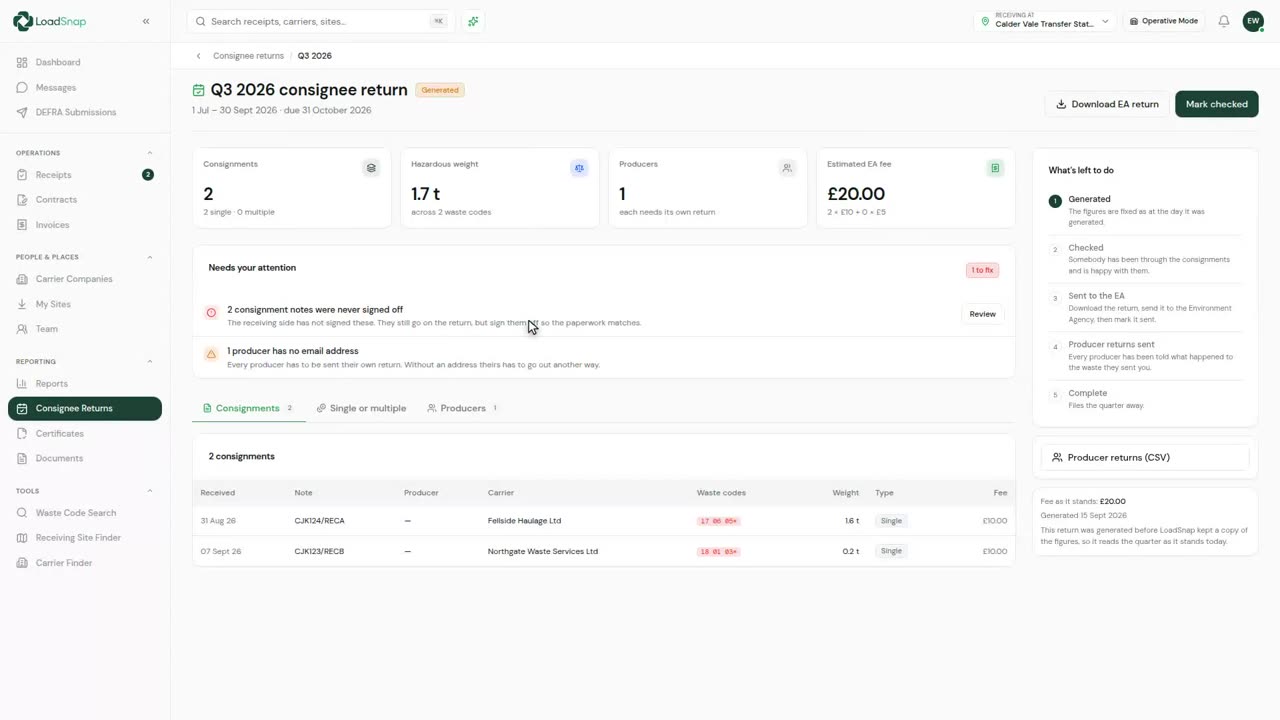Screen dimensions: 1280x720
Task: Click the Consignee returns breadcrumb link
Action: coord(248,56)
